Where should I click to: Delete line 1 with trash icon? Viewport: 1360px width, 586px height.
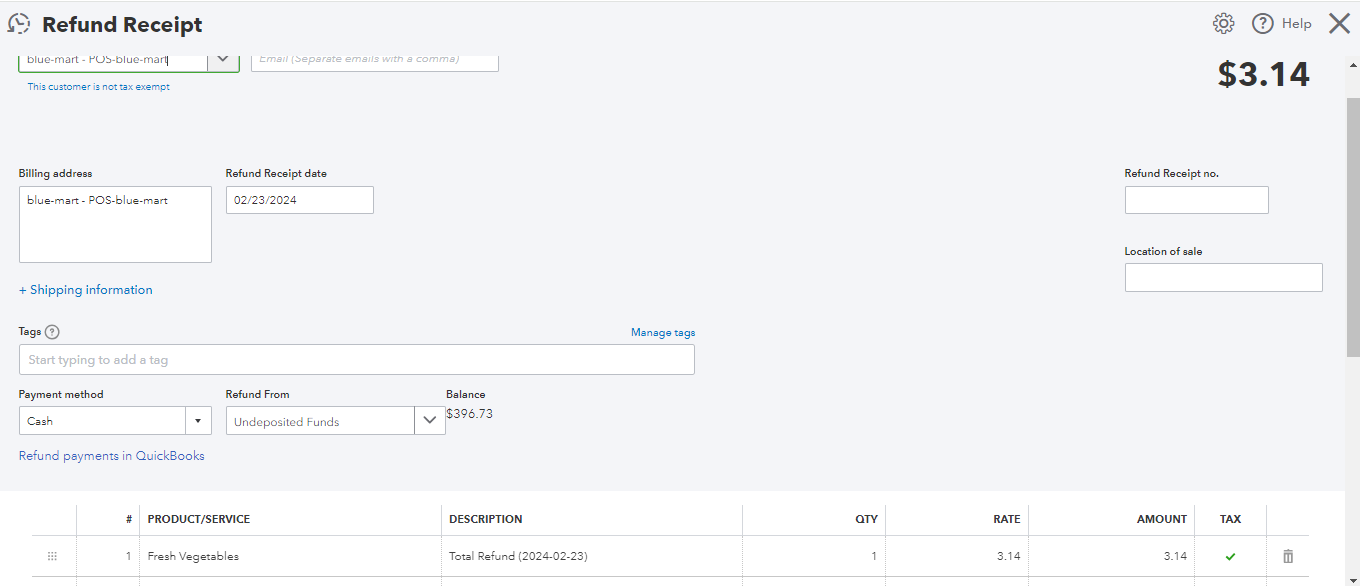tap(1288, 556)
